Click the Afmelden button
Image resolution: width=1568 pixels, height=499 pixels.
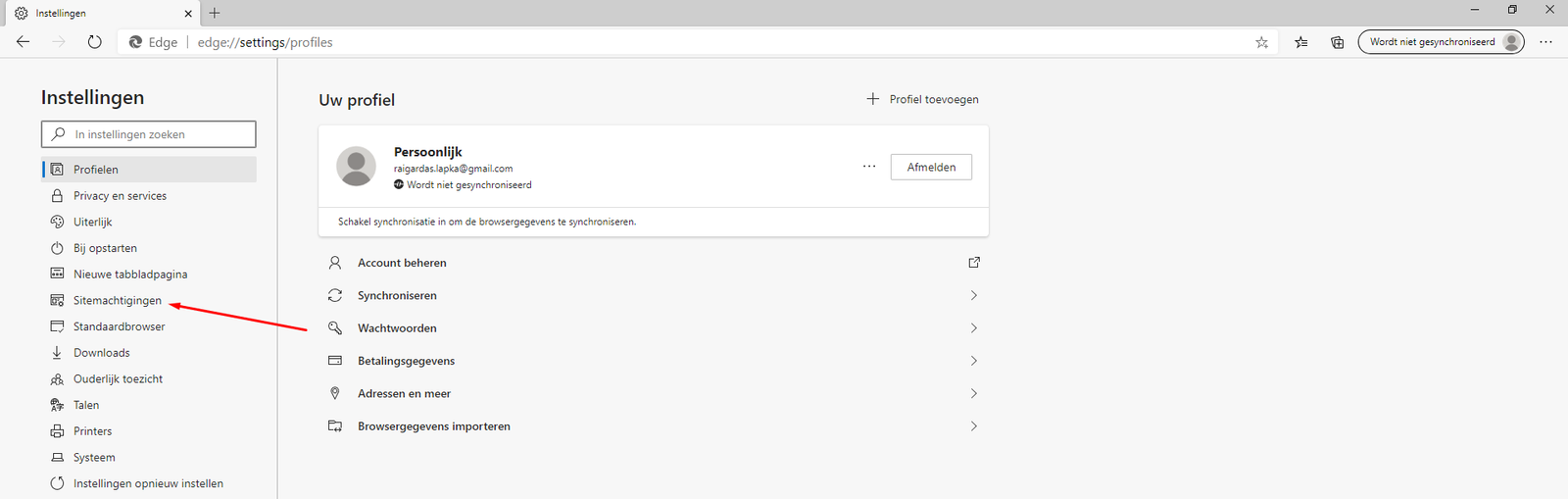coord(930,168)
